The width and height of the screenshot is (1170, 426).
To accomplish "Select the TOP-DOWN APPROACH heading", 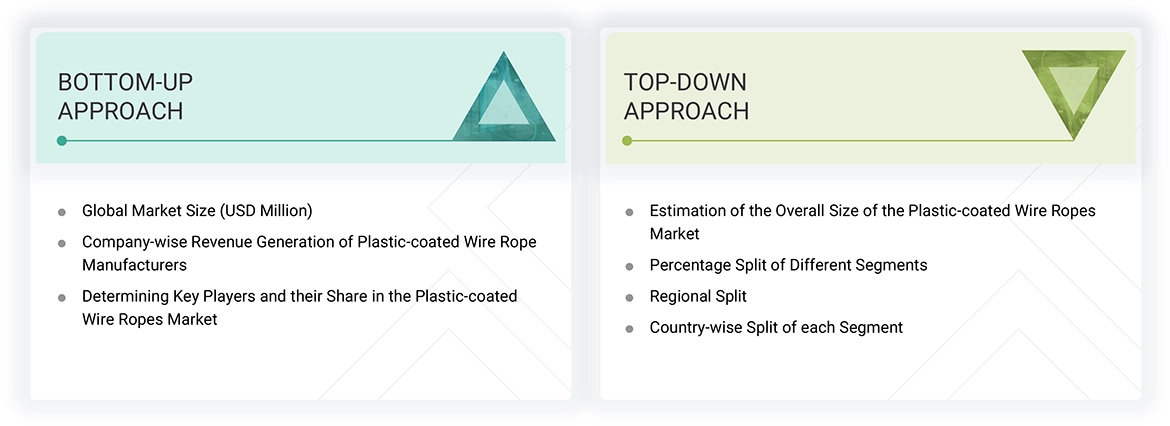I will tap(686, 96).
